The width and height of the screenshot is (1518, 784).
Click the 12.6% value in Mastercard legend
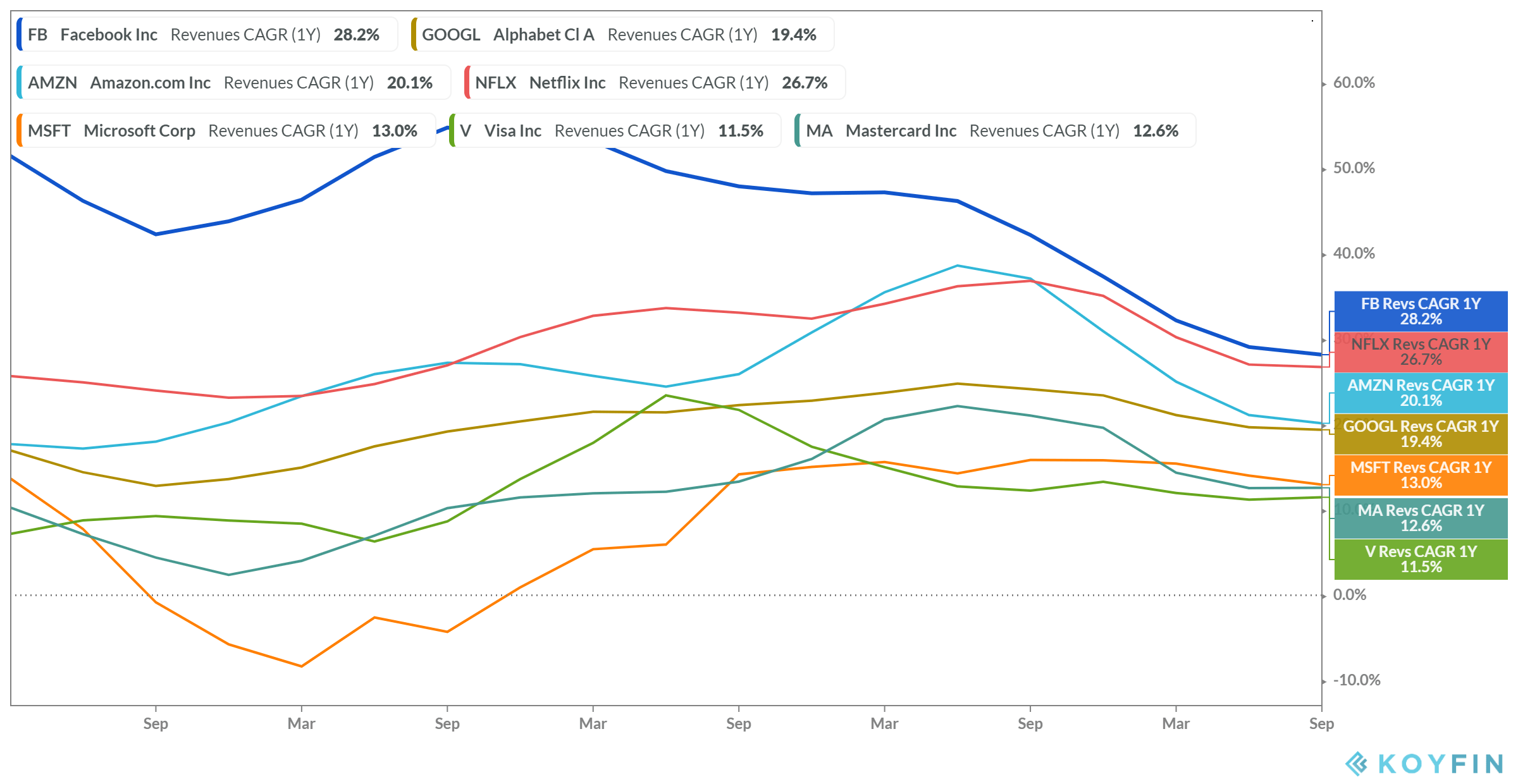pyautogui.click(x=1156, y=131)
